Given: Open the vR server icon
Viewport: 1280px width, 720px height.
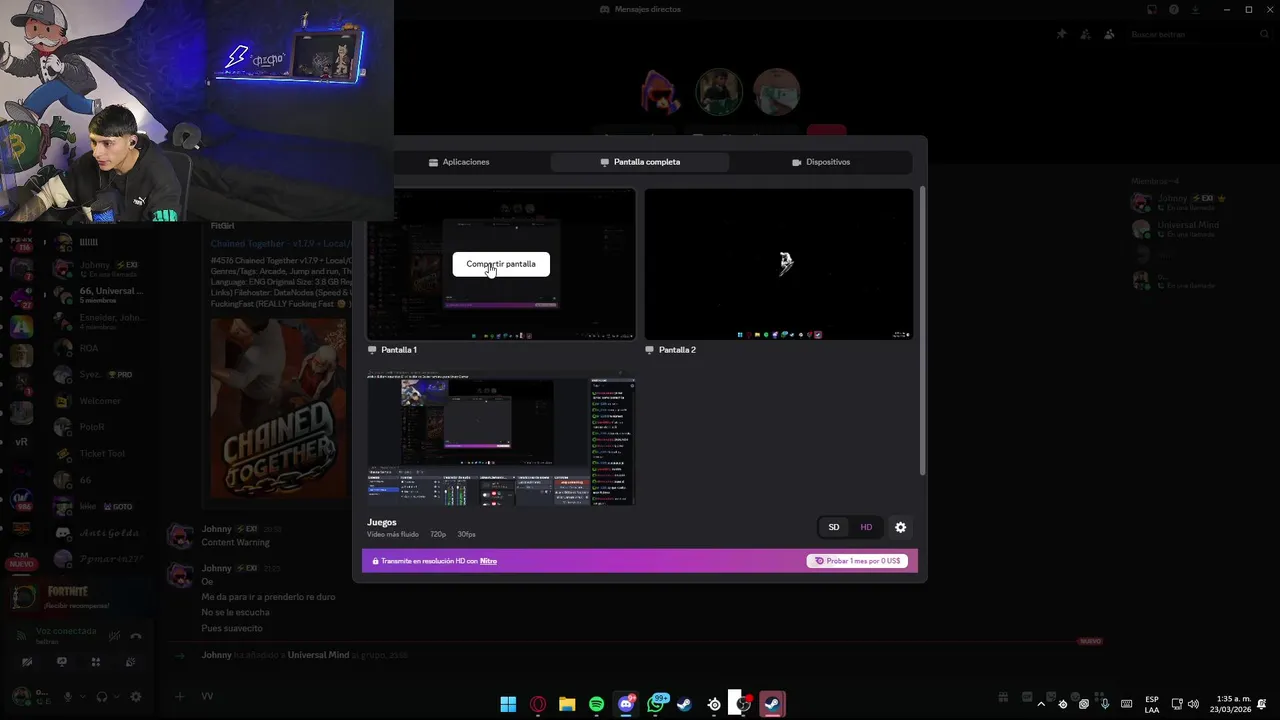Looking at the screenshot, I should coord(21,441).
